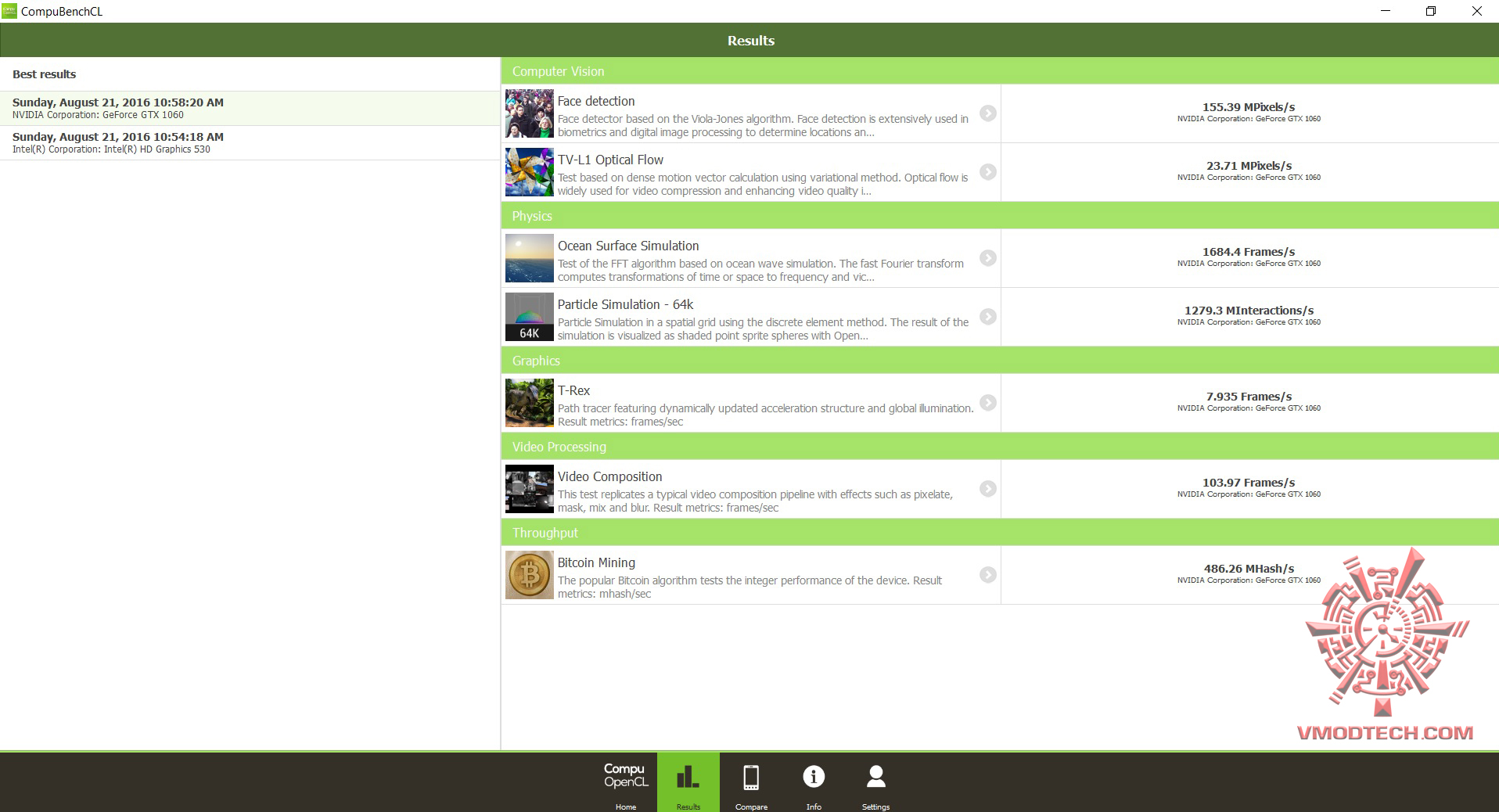
Task: Click the Physics section header
Action: [1000, 216]
